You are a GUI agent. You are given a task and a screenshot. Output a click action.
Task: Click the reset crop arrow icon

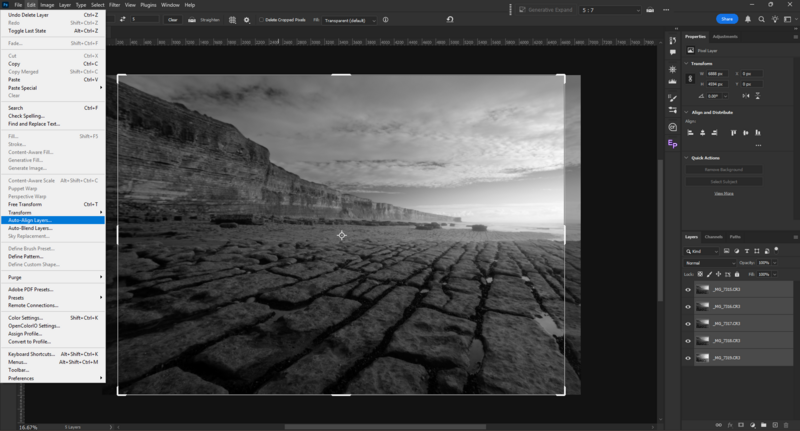click(450, 19)
